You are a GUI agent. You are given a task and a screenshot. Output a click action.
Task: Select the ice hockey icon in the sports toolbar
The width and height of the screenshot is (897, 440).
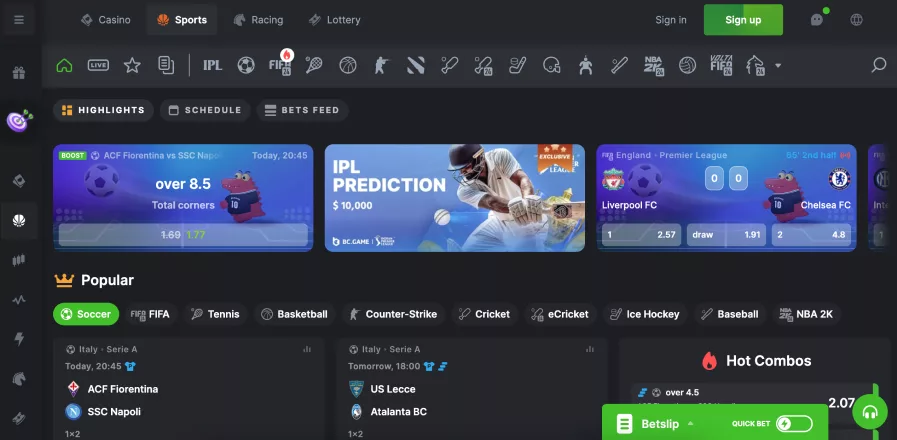tap(518, 65)
